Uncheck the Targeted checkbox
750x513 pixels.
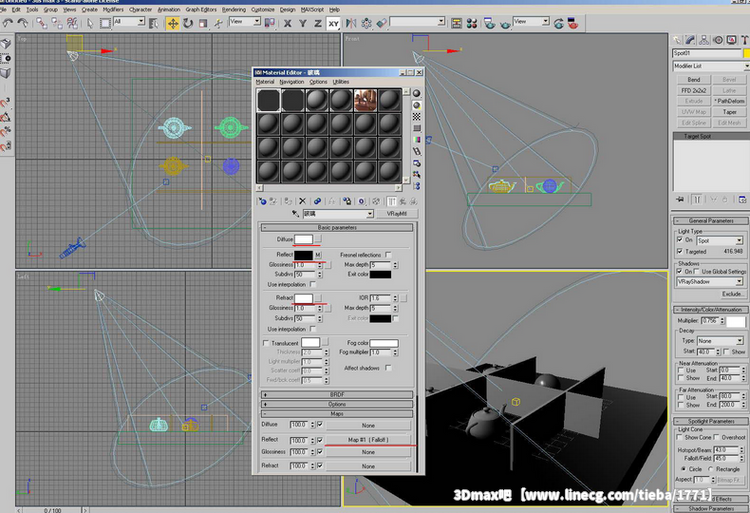[680, 251]
